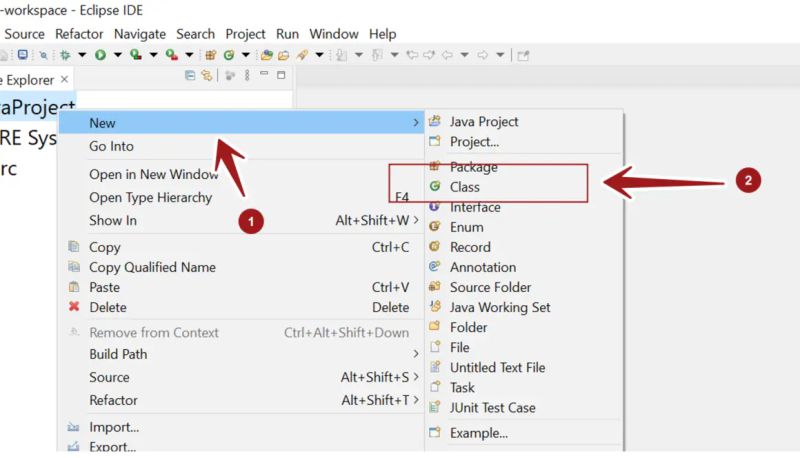Open the Navigate menu
The image size is (800, 458).
[x=140, y=34]
